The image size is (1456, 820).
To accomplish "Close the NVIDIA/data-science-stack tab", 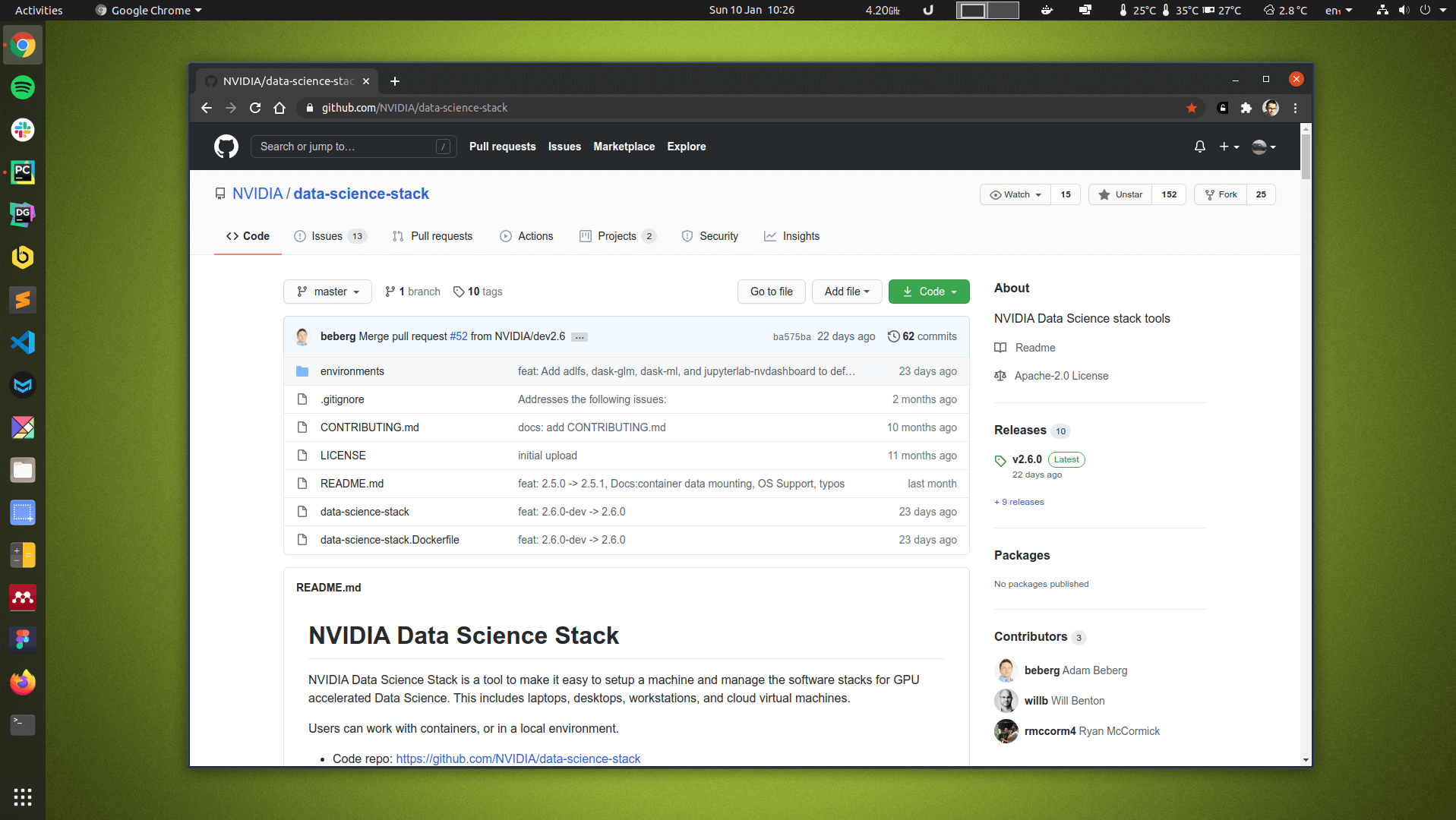I will pos(366,81).
